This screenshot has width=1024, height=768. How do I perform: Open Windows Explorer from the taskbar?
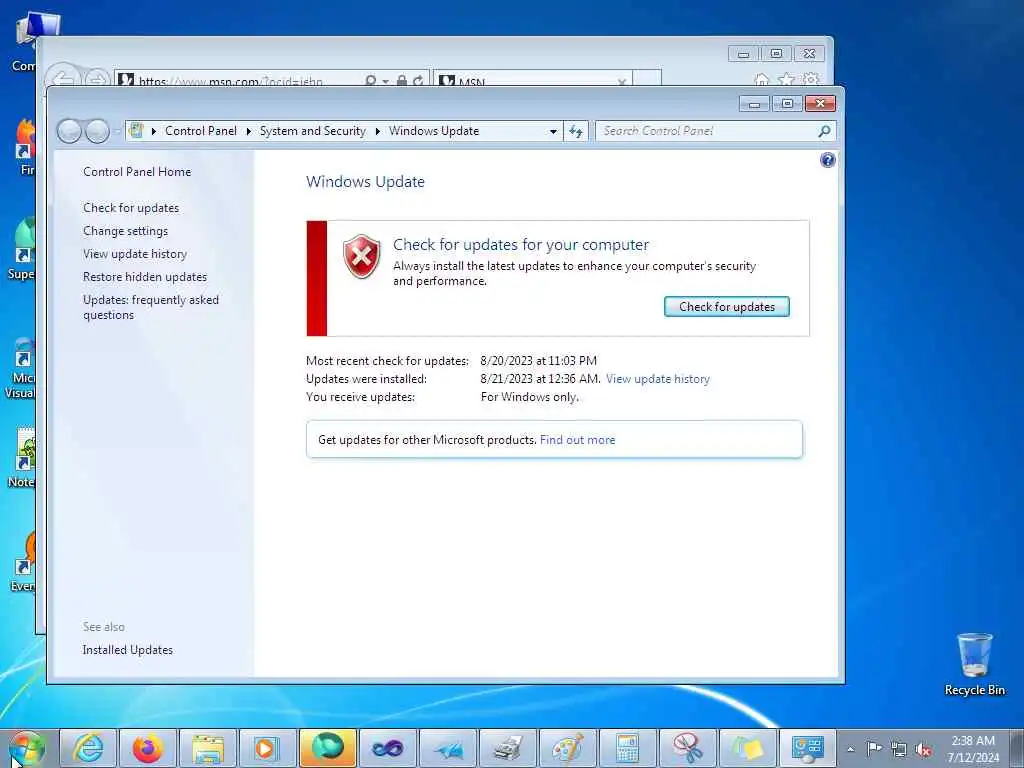pos(208,748)
